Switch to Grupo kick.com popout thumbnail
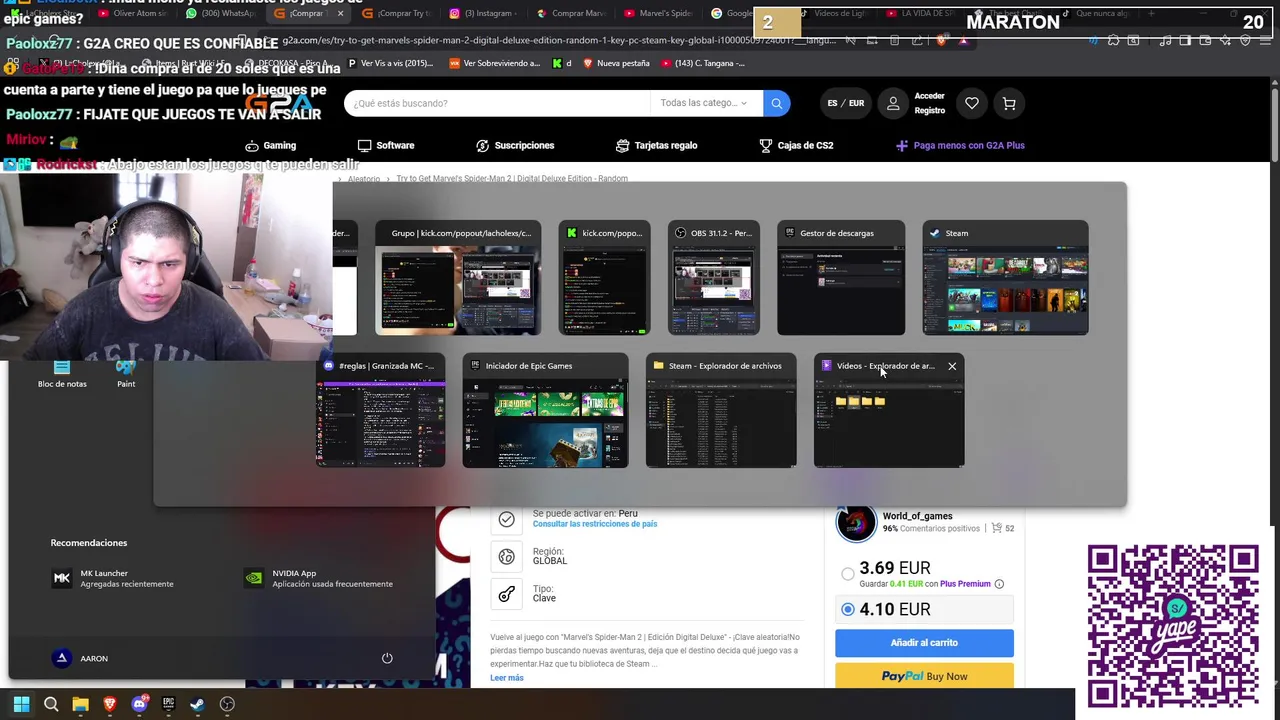Screen dimensions: 1280x720 [458, 278]
